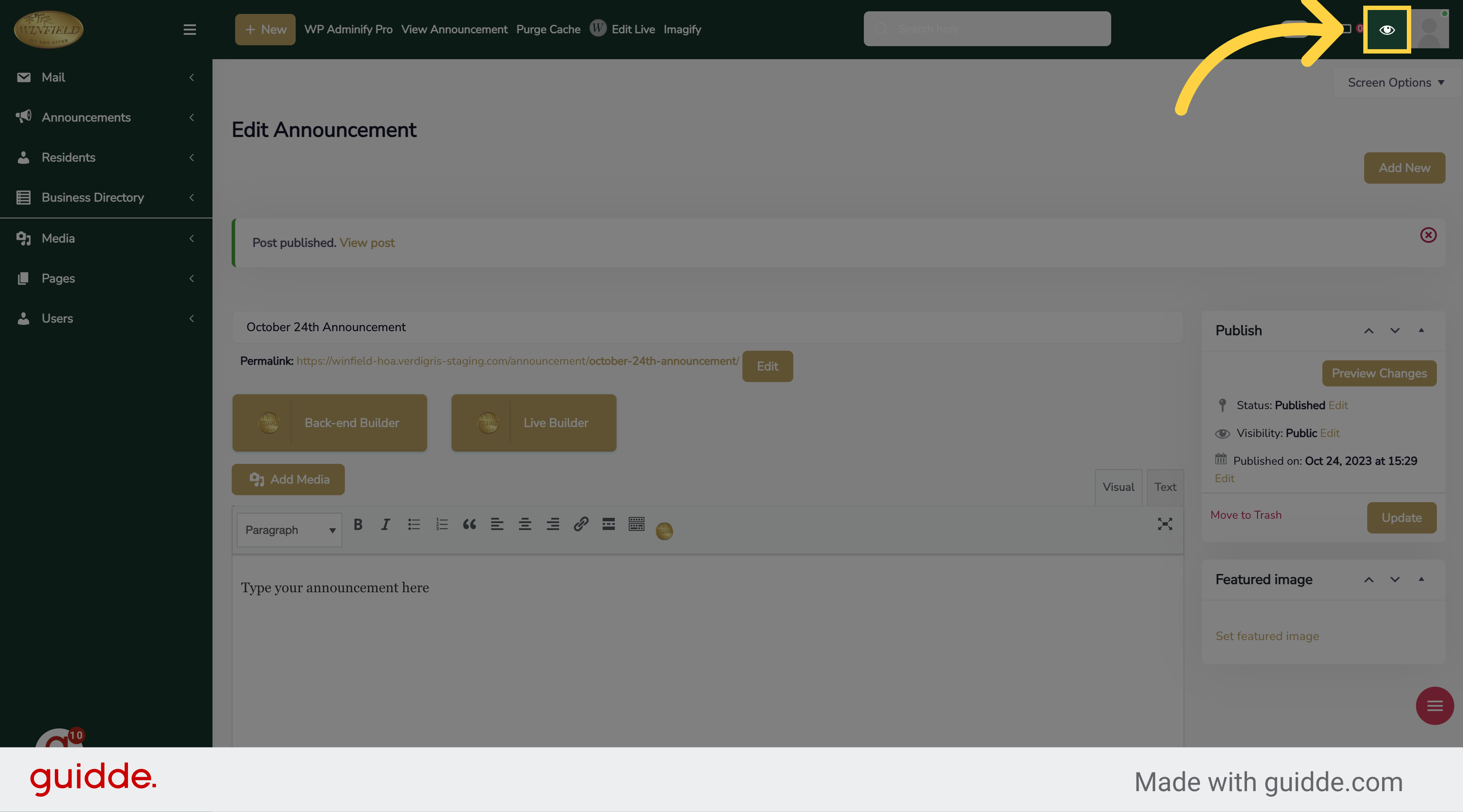This screenshot has width=1463, height=812.
Task: Click the Insert link icon
Action: pyautogui.click(x=580, y=524)
